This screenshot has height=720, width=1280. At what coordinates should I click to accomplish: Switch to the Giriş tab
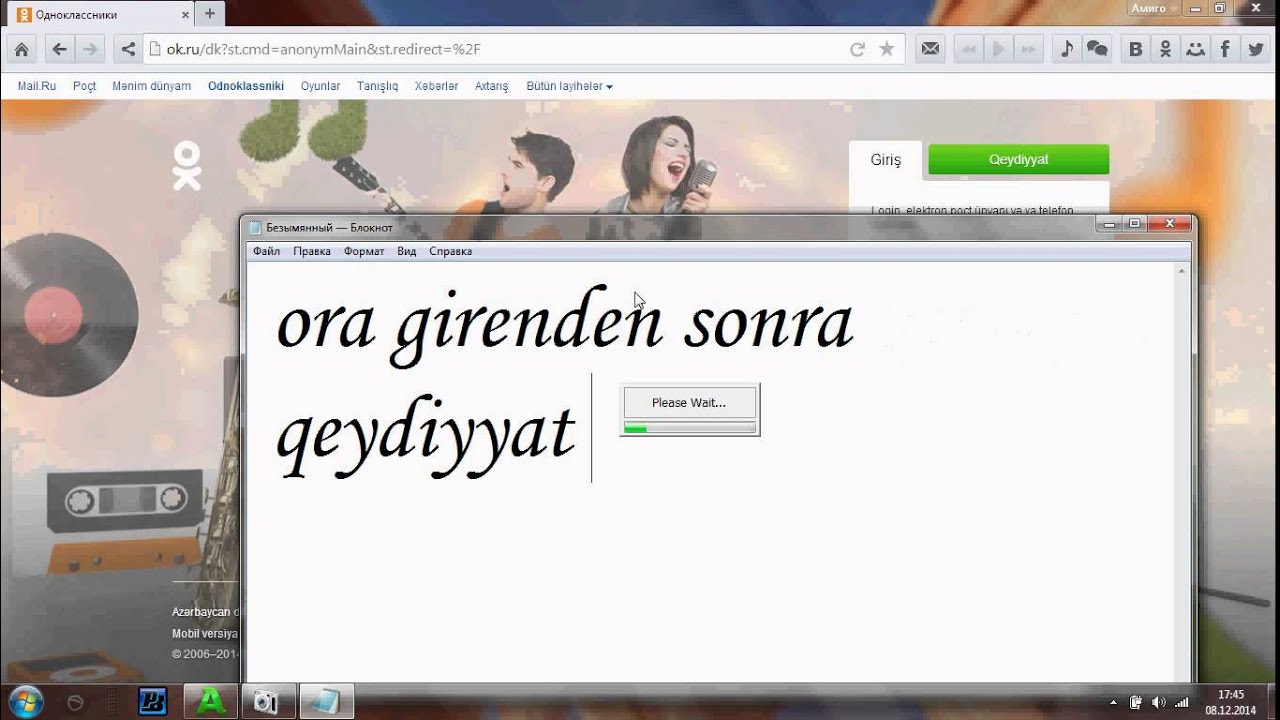click(x=885, y=160)
